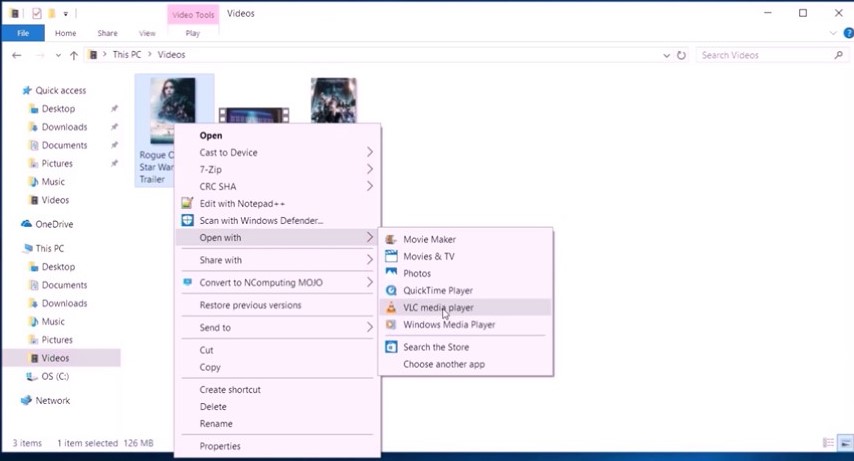Screen dimensions: 854x461
Task: Open the File ribbon tab
Action: pos(23,33)
